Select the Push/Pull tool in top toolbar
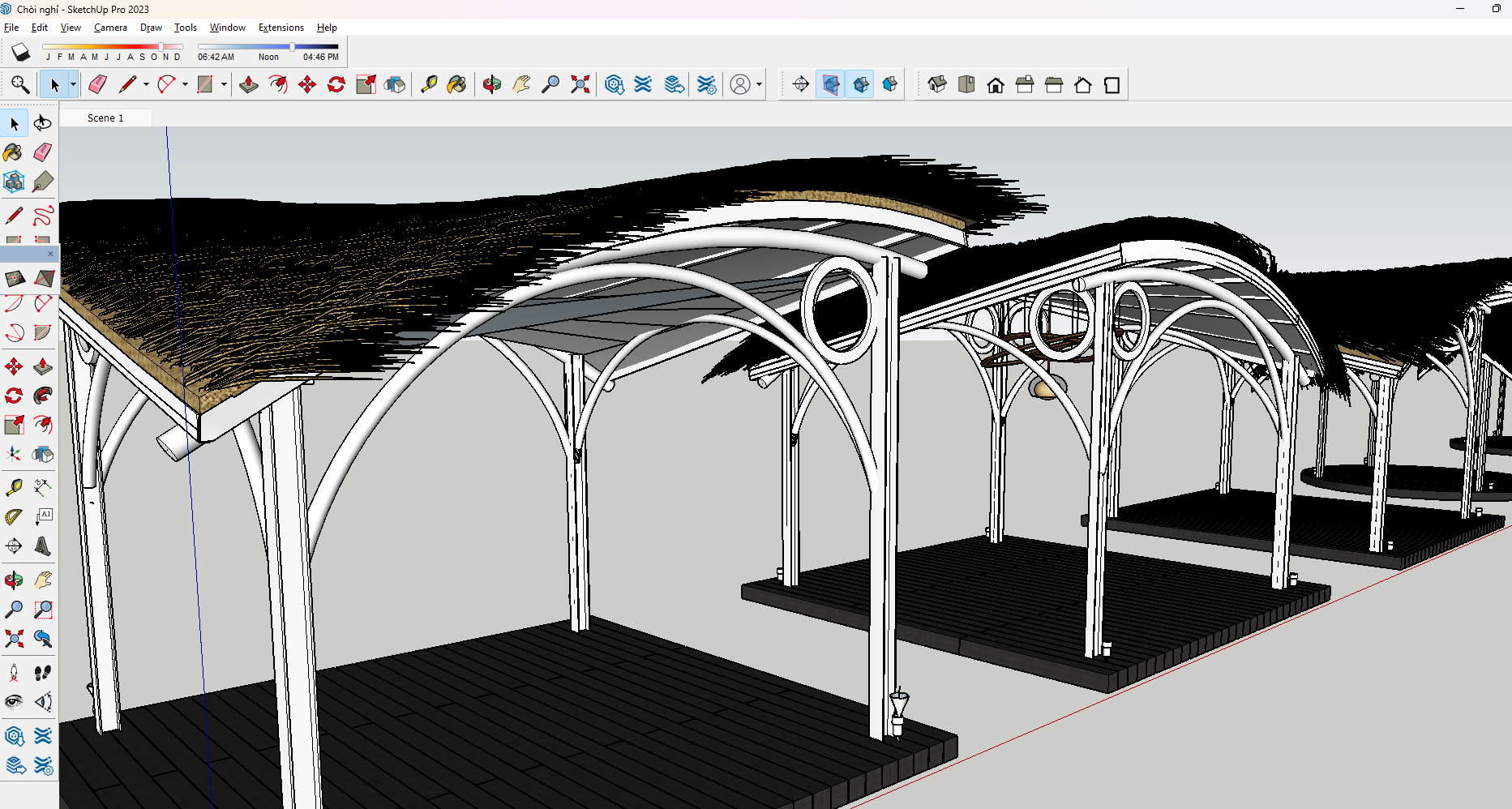The height and width of the screenshot is (809, 1512). 249,84
